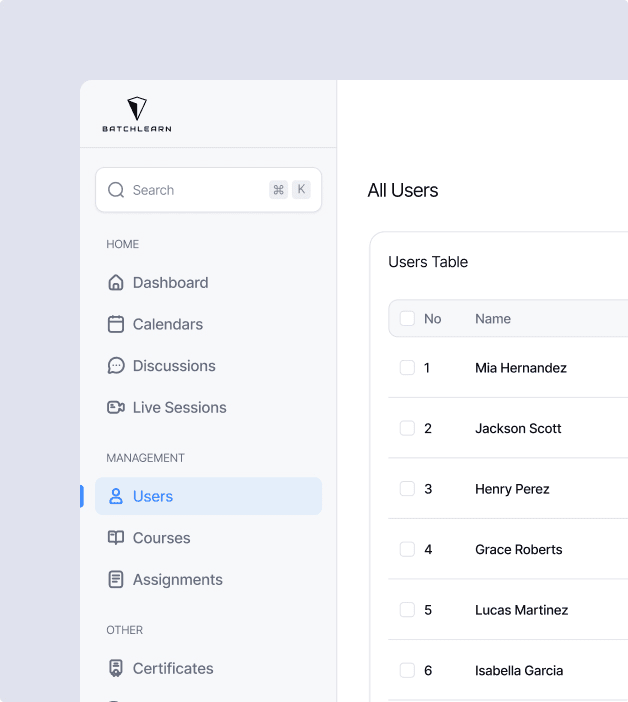Click the Live Sessions camera icon

116,407
